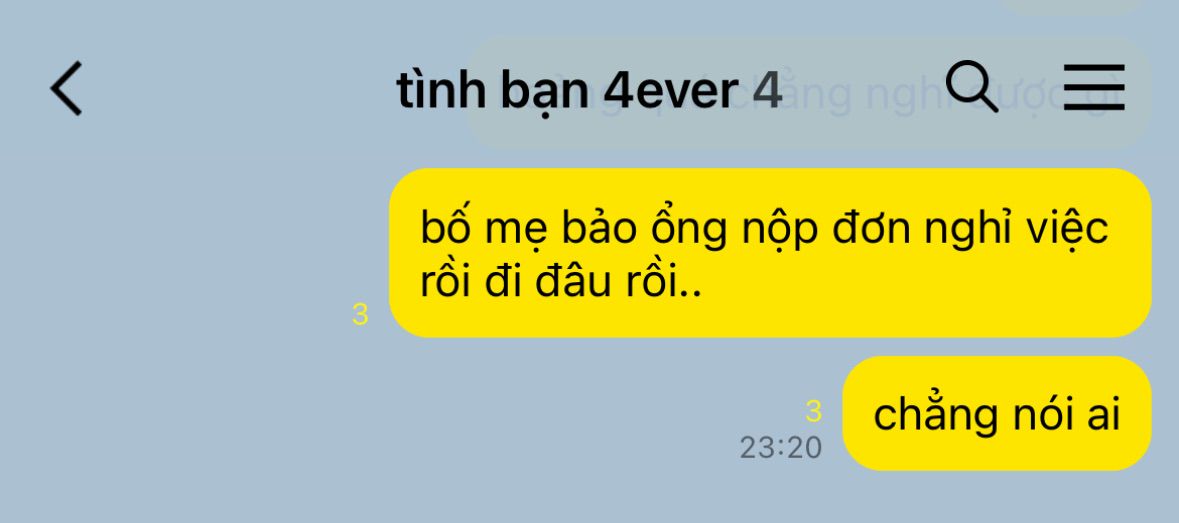The width and height of the screenshot is (1179, 523).
Task: Tap the unread count '3' beside long message
Action: (x=360, y=315)
